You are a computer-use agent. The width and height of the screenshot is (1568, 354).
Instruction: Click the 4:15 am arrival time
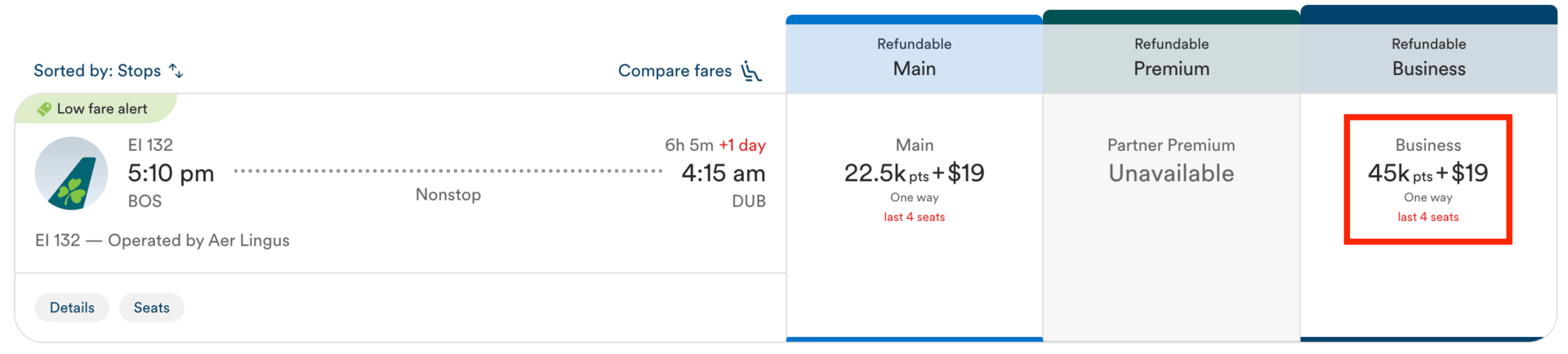tap(723, 173)
